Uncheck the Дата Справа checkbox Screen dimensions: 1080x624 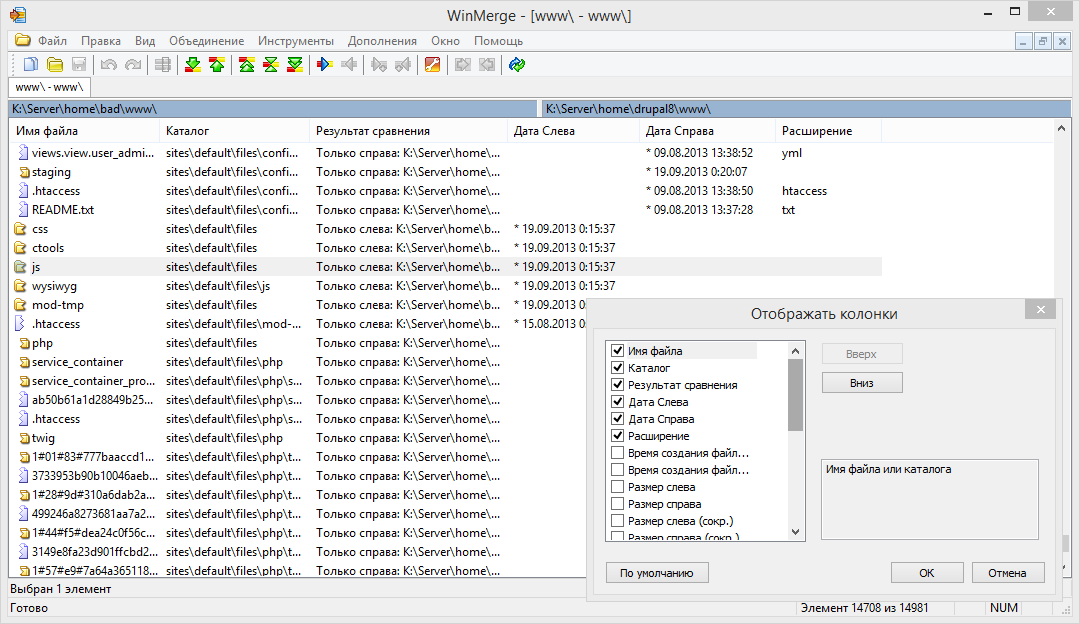pyautogui.click(x=618, y=419)
